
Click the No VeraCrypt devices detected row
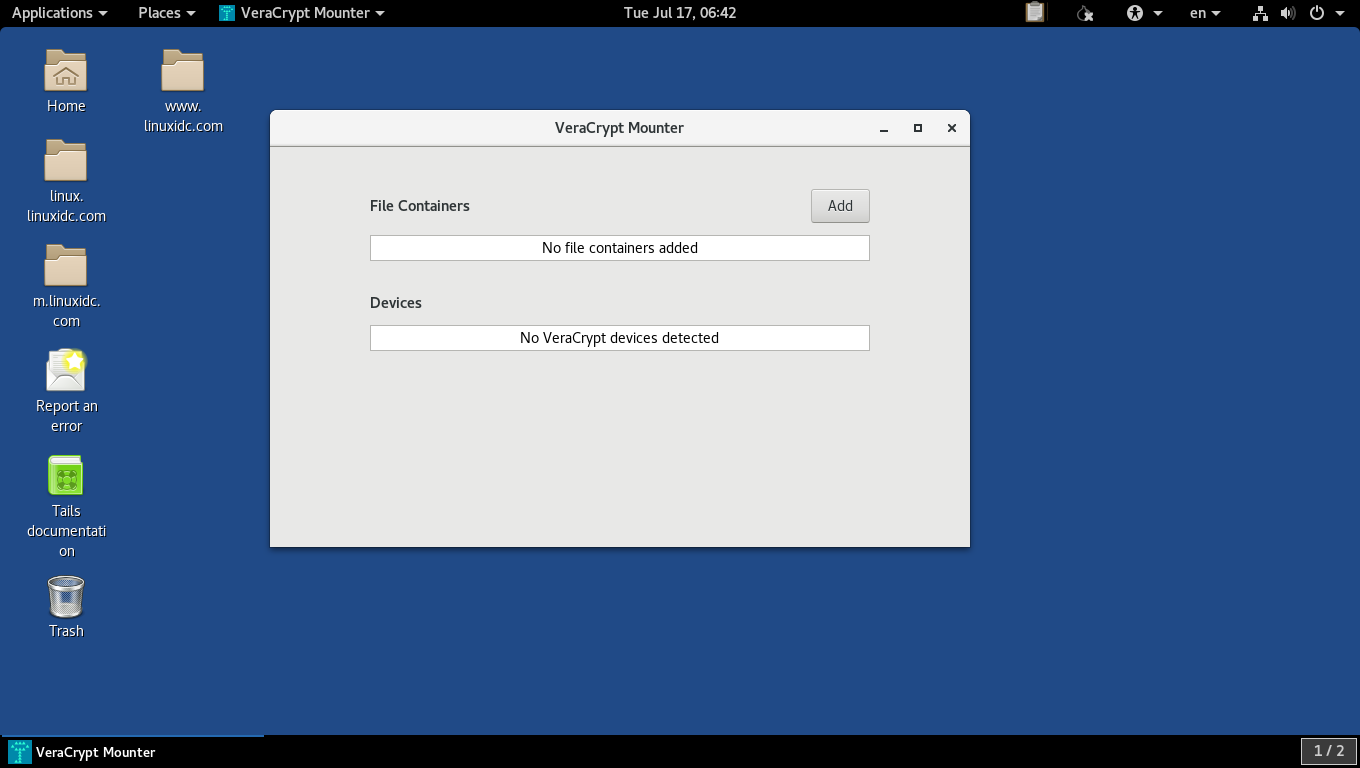tap(620, 338)
